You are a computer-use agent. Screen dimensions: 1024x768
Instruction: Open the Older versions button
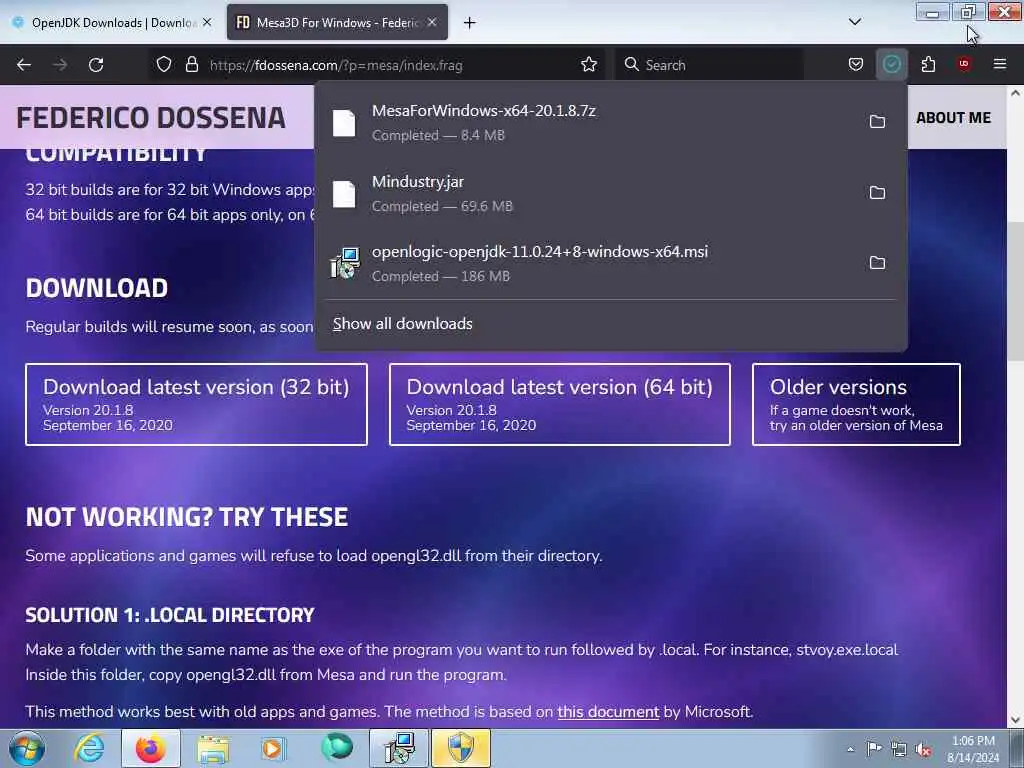pos(856,404)
